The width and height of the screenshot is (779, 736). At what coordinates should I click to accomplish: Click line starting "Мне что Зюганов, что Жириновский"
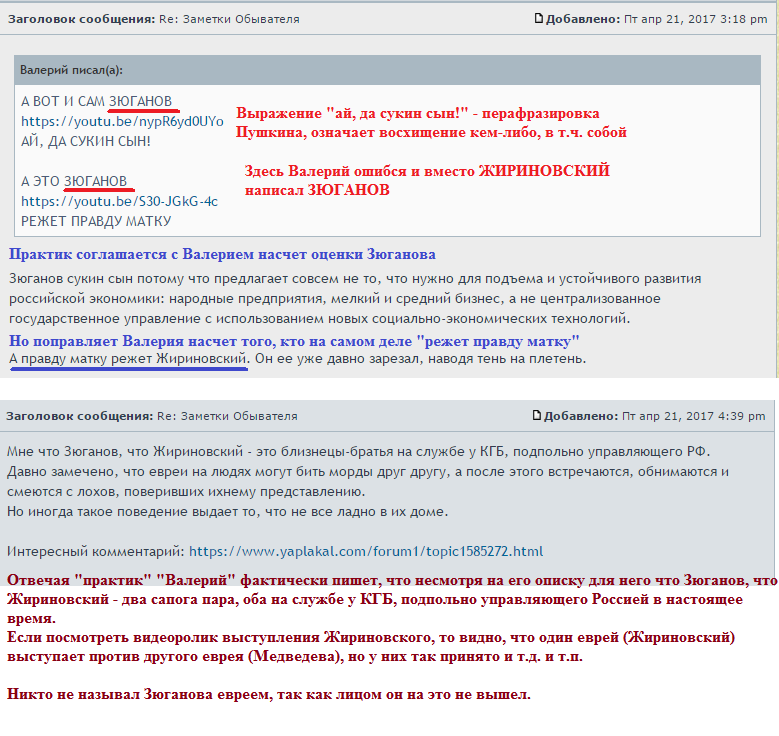tap(359, 452)
